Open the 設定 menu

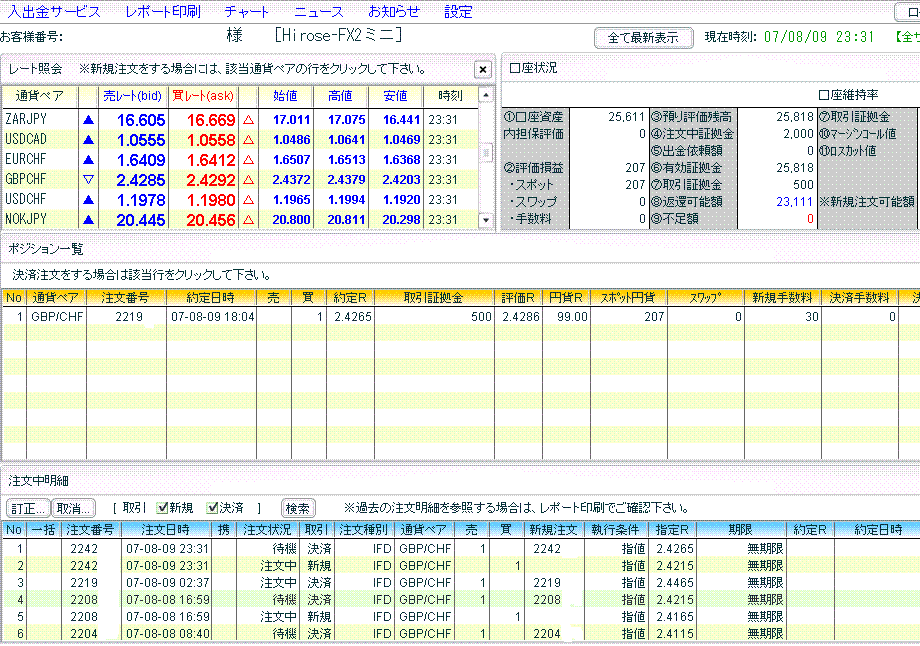point(458,12)
